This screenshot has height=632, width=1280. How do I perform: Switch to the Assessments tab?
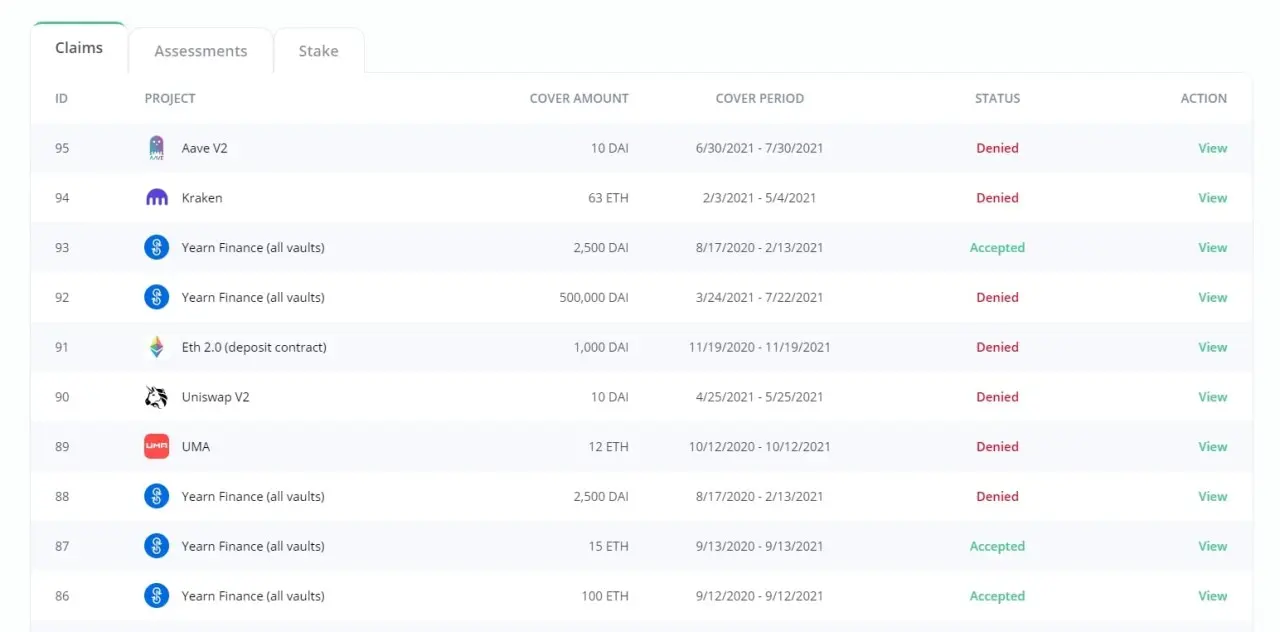point(200,51)
